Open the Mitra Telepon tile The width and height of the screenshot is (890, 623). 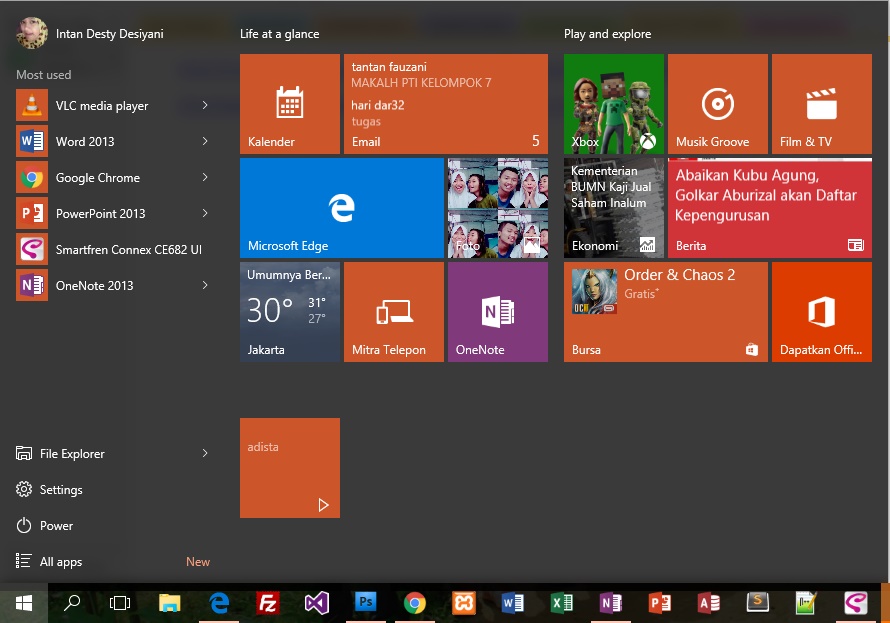tap(393, 311)
